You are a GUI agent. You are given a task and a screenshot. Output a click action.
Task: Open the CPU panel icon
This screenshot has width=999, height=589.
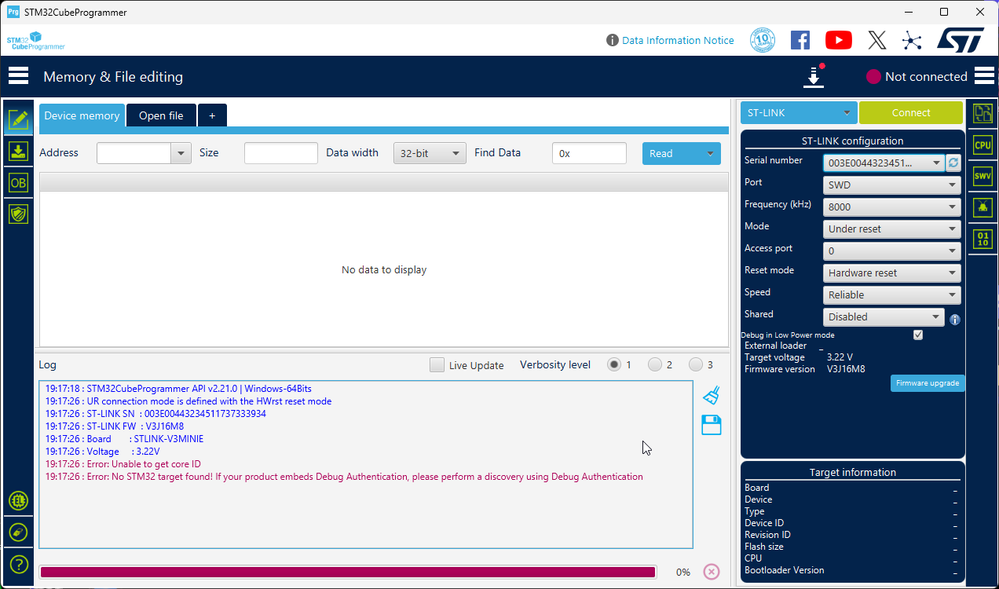[982, 145]
